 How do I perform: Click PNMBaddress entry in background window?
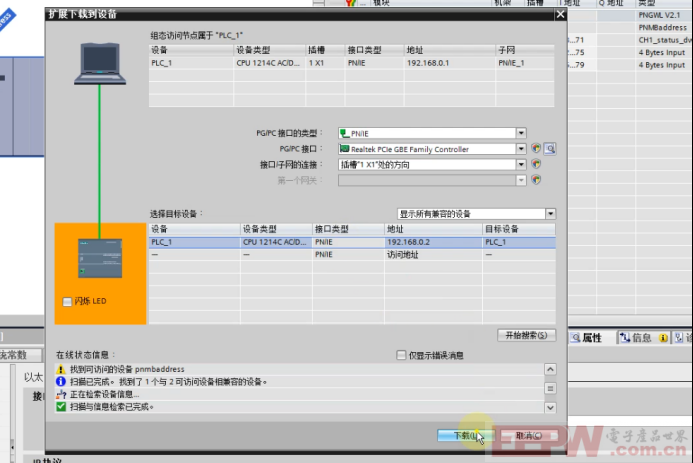point(662,27)
